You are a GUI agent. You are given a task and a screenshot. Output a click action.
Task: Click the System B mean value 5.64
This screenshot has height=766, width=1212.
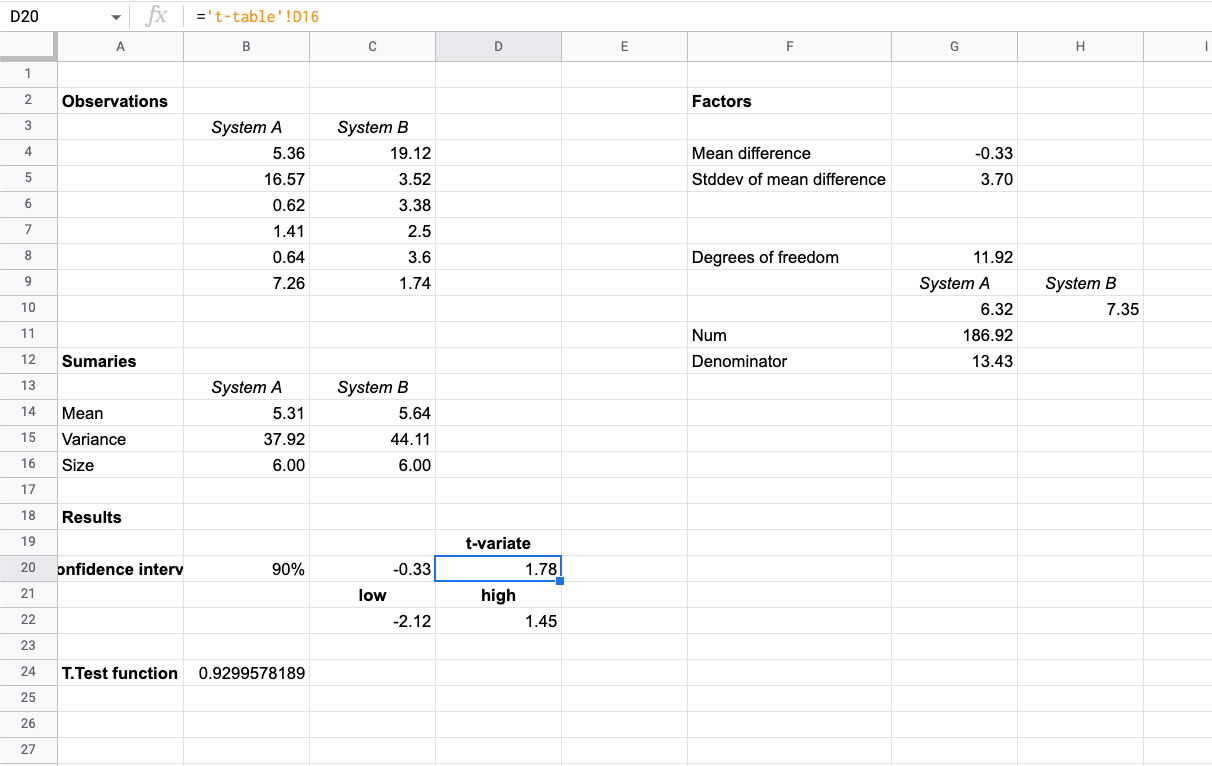point(372,412)
